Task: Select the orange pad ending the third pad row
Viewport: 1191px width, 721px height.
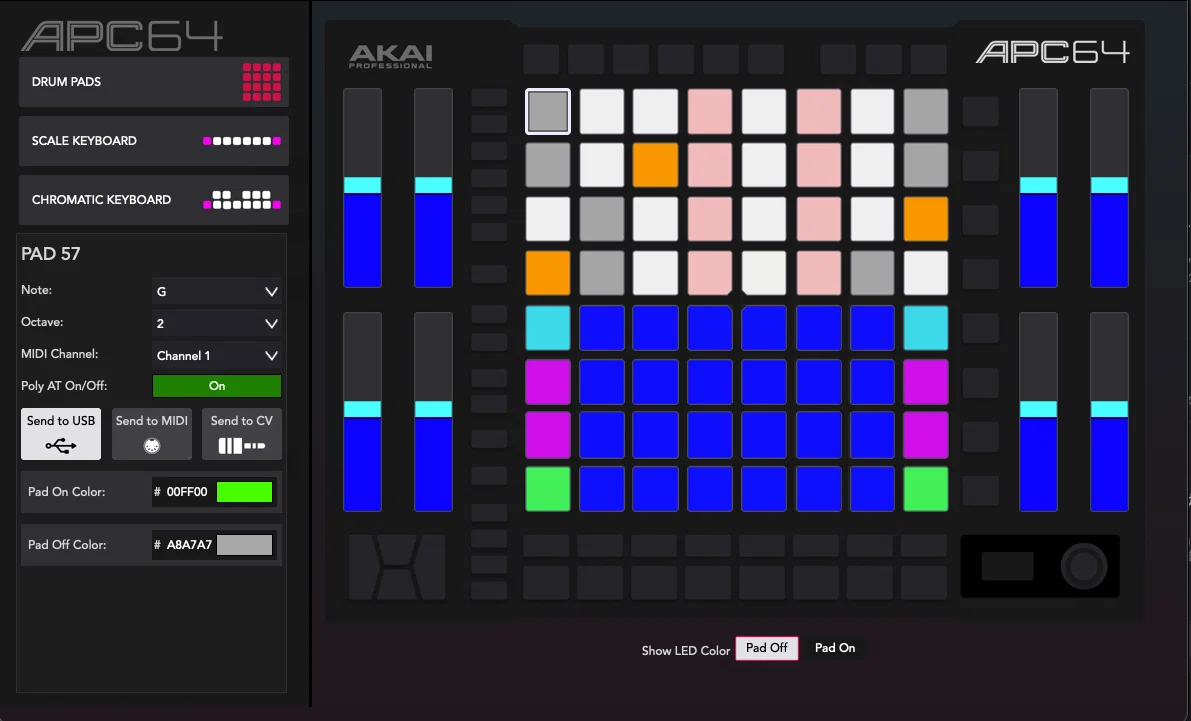Action: (x=926, y=219)
